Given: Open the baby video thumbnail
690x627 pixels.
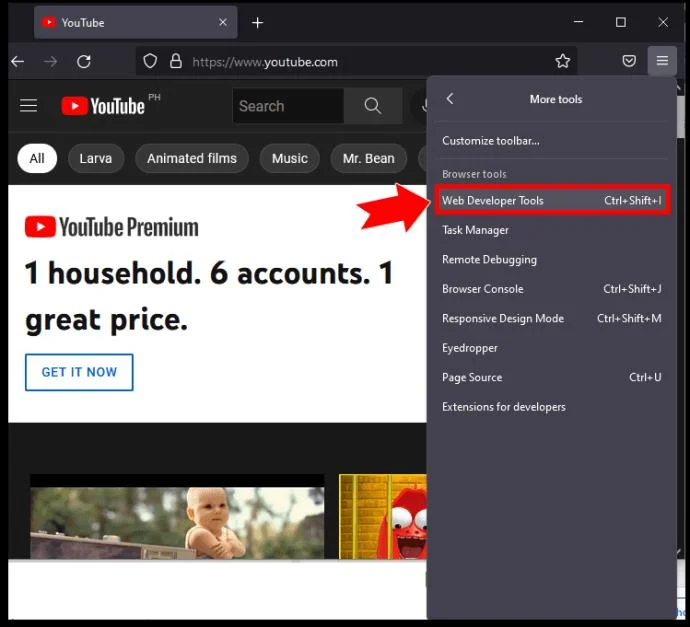Looking at the screenshot, I should [177, 517].
